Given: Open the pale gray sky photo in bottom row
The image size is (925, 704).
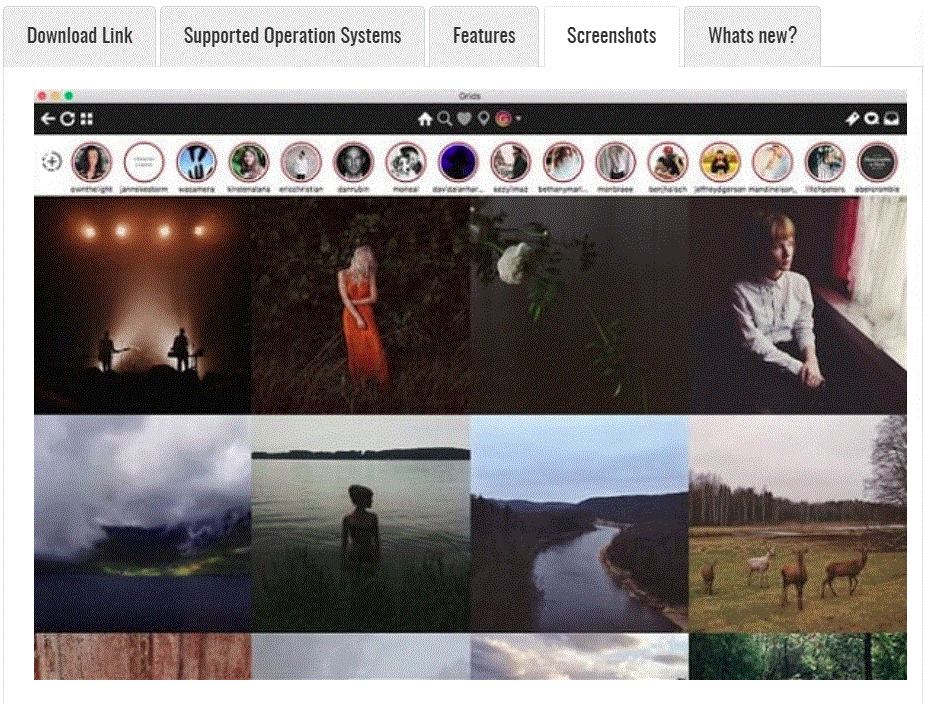Looking at the screenshot, I should [x=360, y=656].
